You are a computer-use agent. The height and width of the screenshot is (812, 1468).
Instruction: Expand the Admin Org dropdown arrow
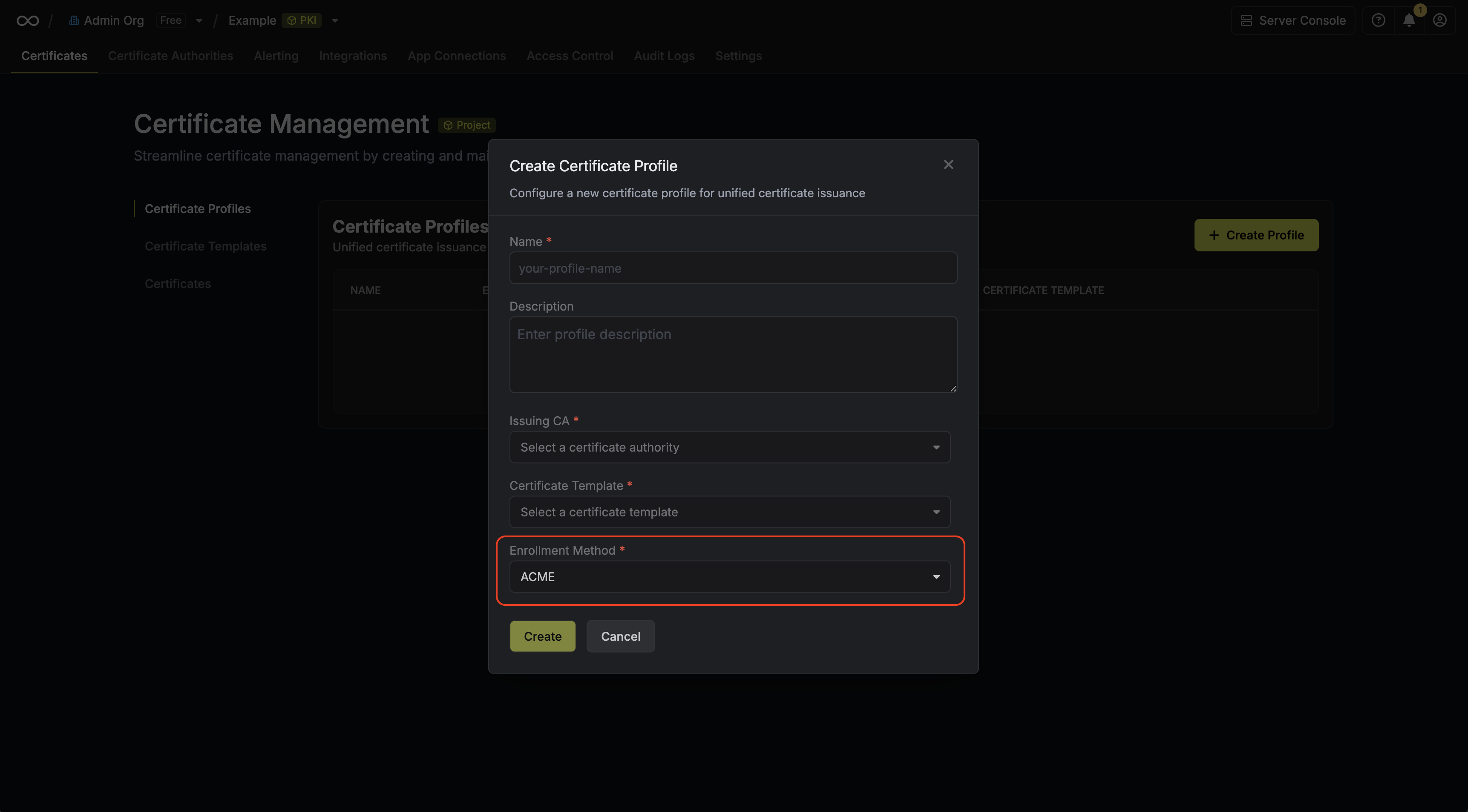tap(199, 20)
